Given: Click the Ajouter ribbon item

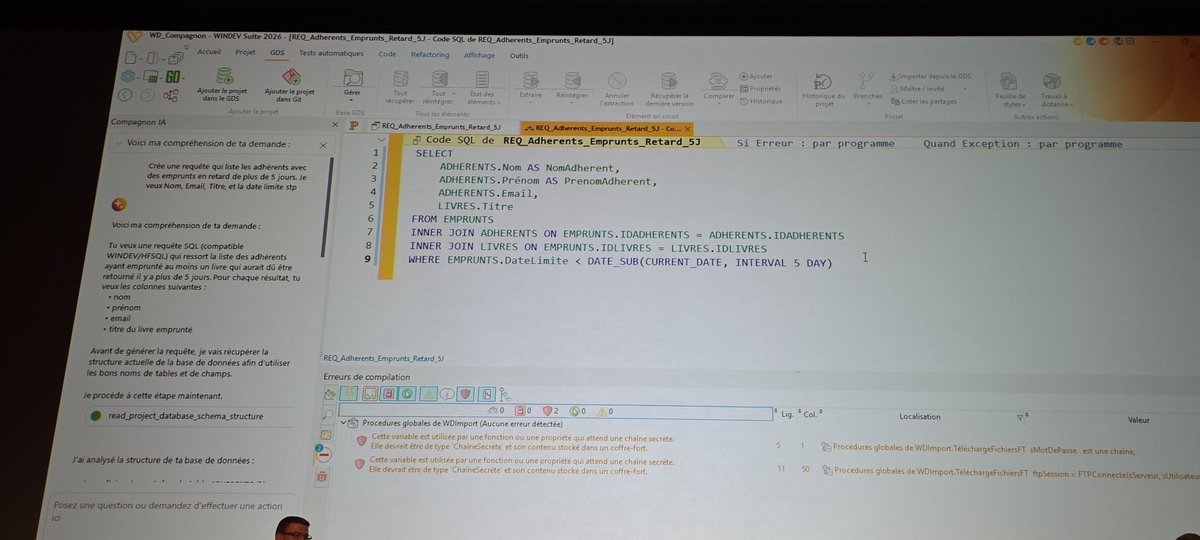Looking at the screenshot, I should (x=756, y=76).
